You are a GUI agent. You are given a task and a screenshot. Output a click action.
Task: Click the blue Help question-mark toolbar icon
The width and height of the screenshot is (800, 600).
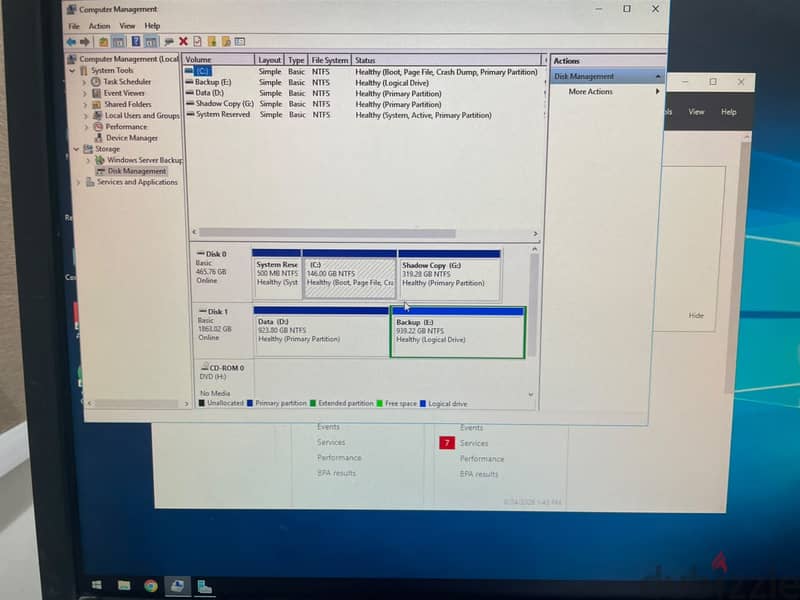[x=136, y=41]
